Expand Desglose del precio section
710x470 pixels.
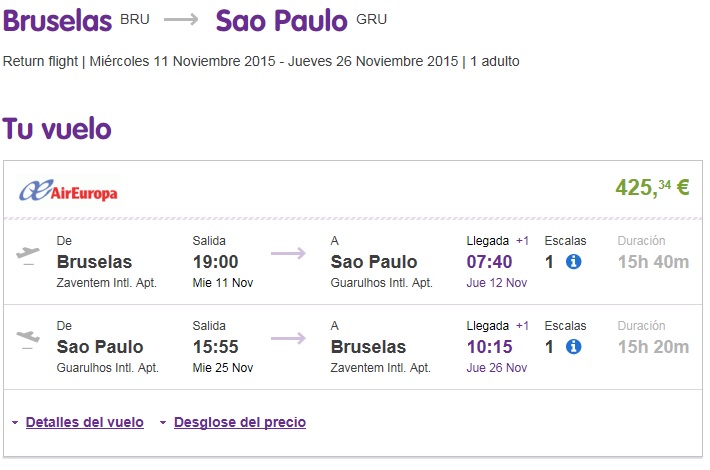[x=240, y=422]
